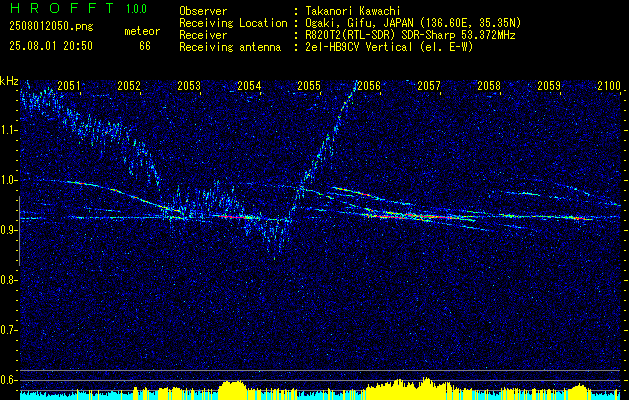629x400 pixels.
Task: Click the Receiving Location line Ogaki, Gifu
Action: click(x=413, y=23)
